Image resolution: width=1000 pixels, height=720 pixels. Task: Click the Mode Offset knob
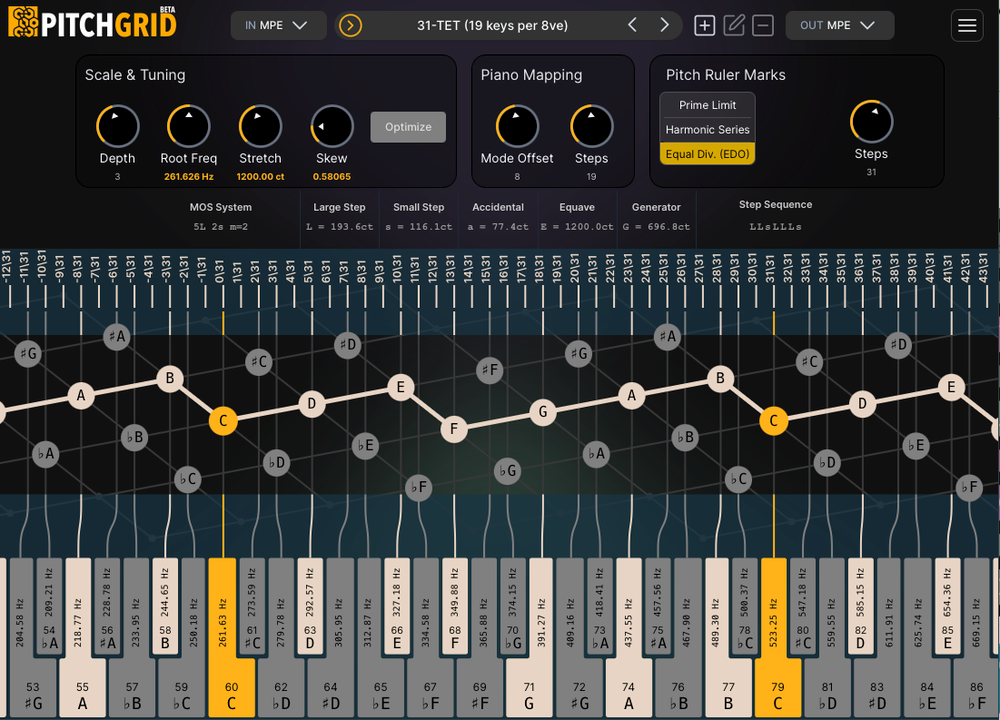tap(517, 127)
